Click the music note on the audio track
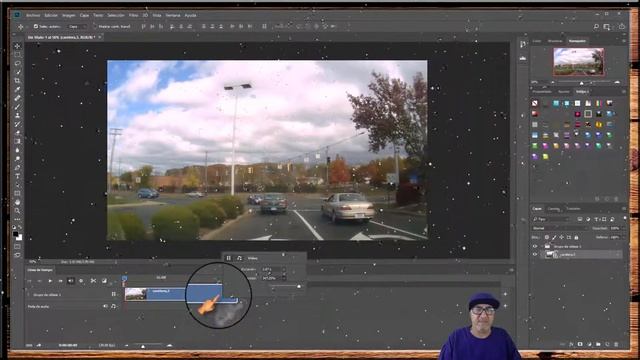 [x=113, y=306]
